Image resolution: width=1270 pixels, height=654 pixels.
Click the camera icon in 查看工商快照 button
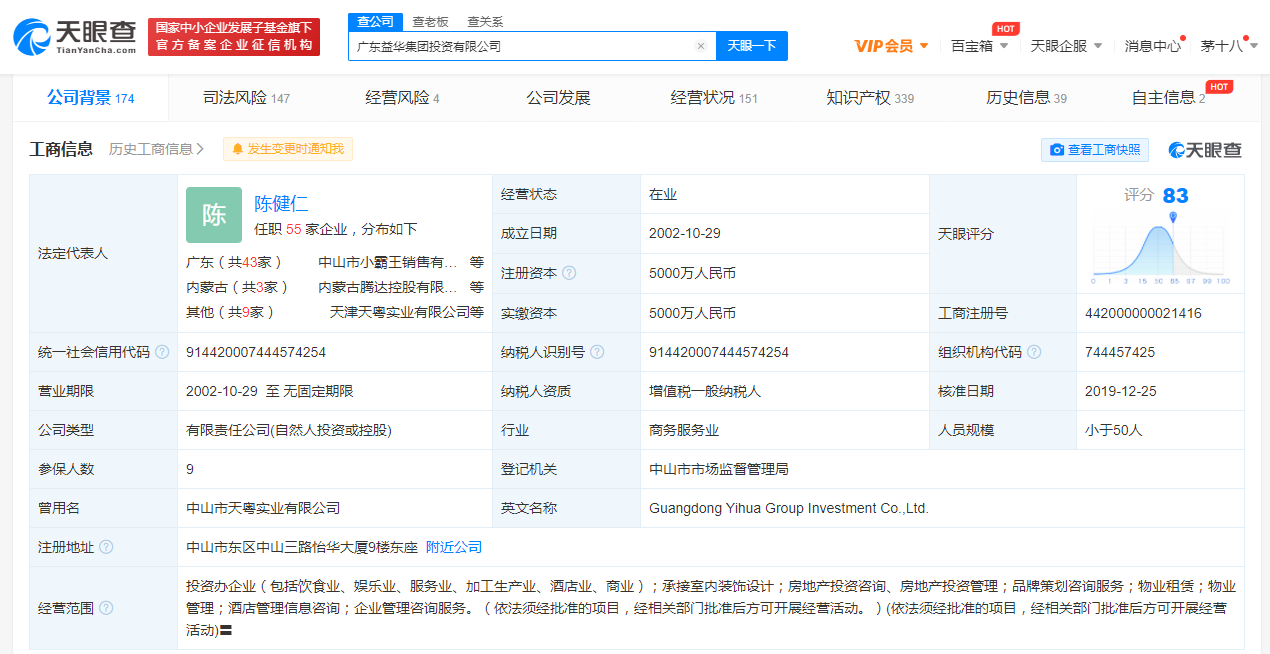tap(1057, 150)
